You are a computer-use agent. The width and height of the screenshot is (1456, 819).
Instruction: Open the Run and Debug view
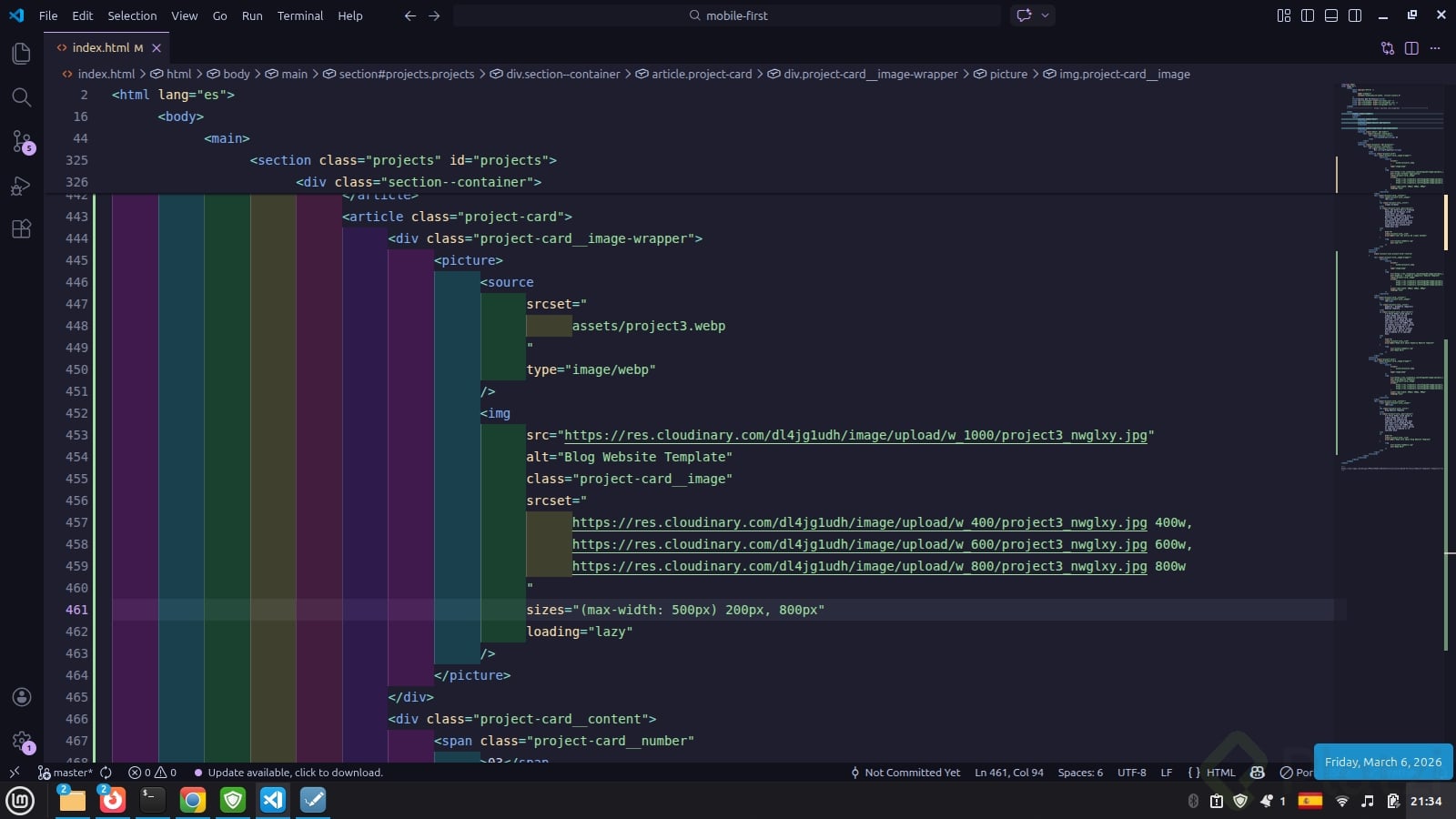point(21,186)
